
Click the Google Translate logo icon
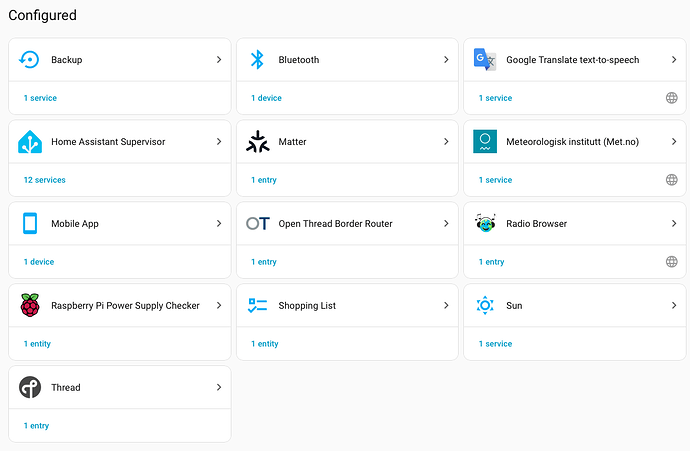tap(485, 59)
